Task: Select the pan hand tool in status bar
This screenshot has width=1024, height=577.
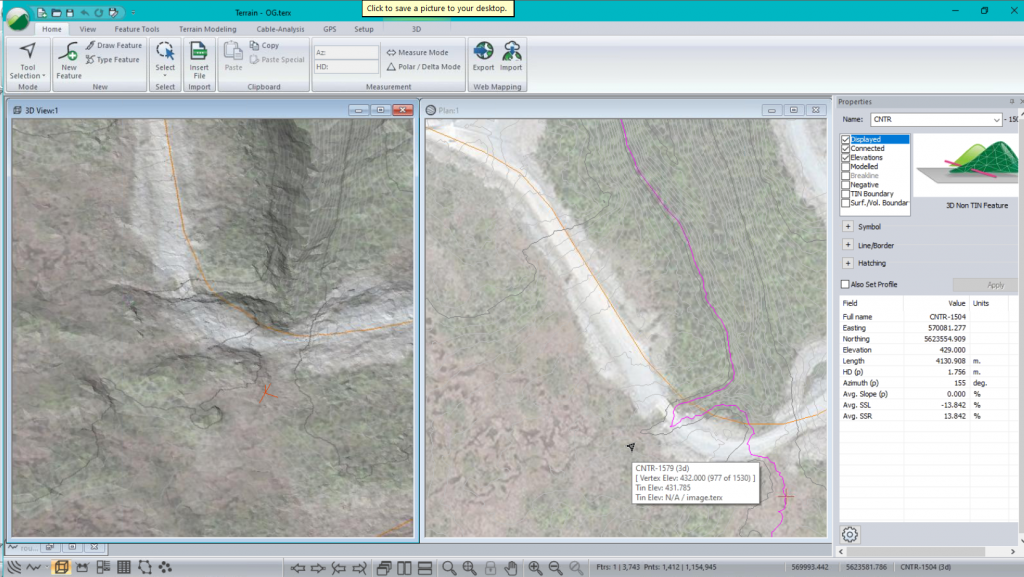Action: click(511, 567)
